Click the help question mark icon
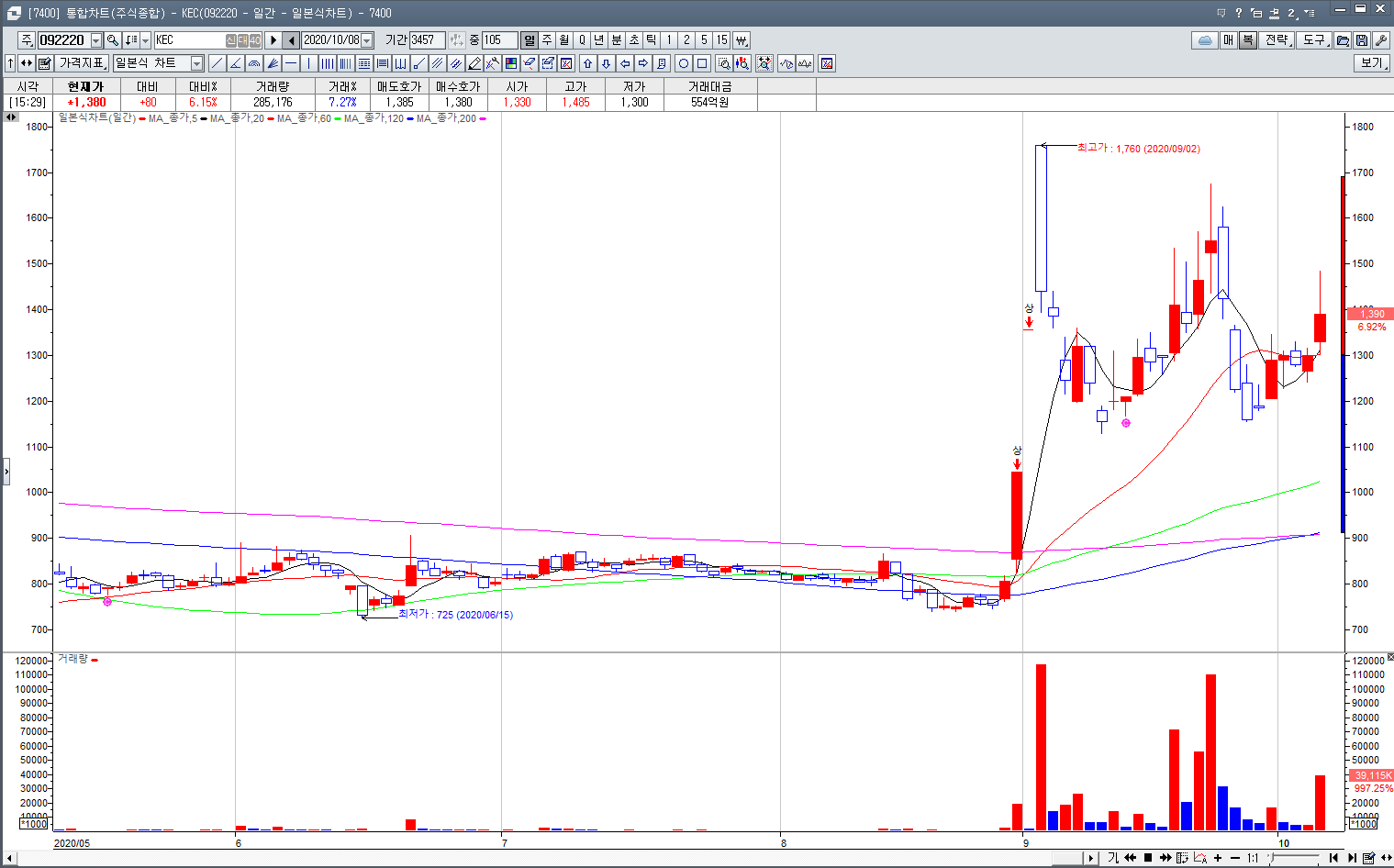Screen dimensions: 1394x868 coord(1238,13)
